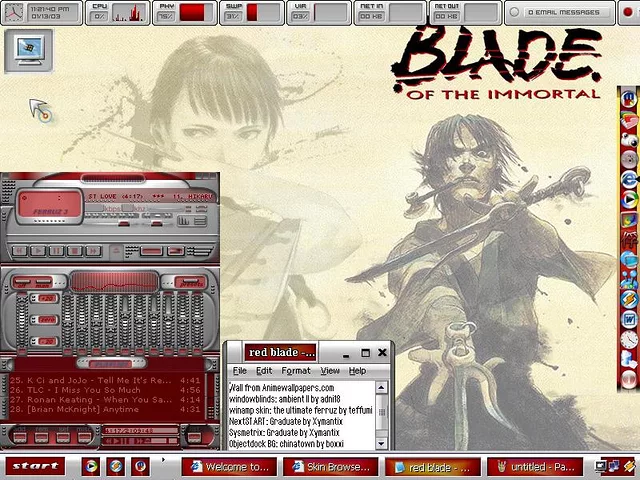Open the camera icon in dock
640x480 pixels.
629,140
